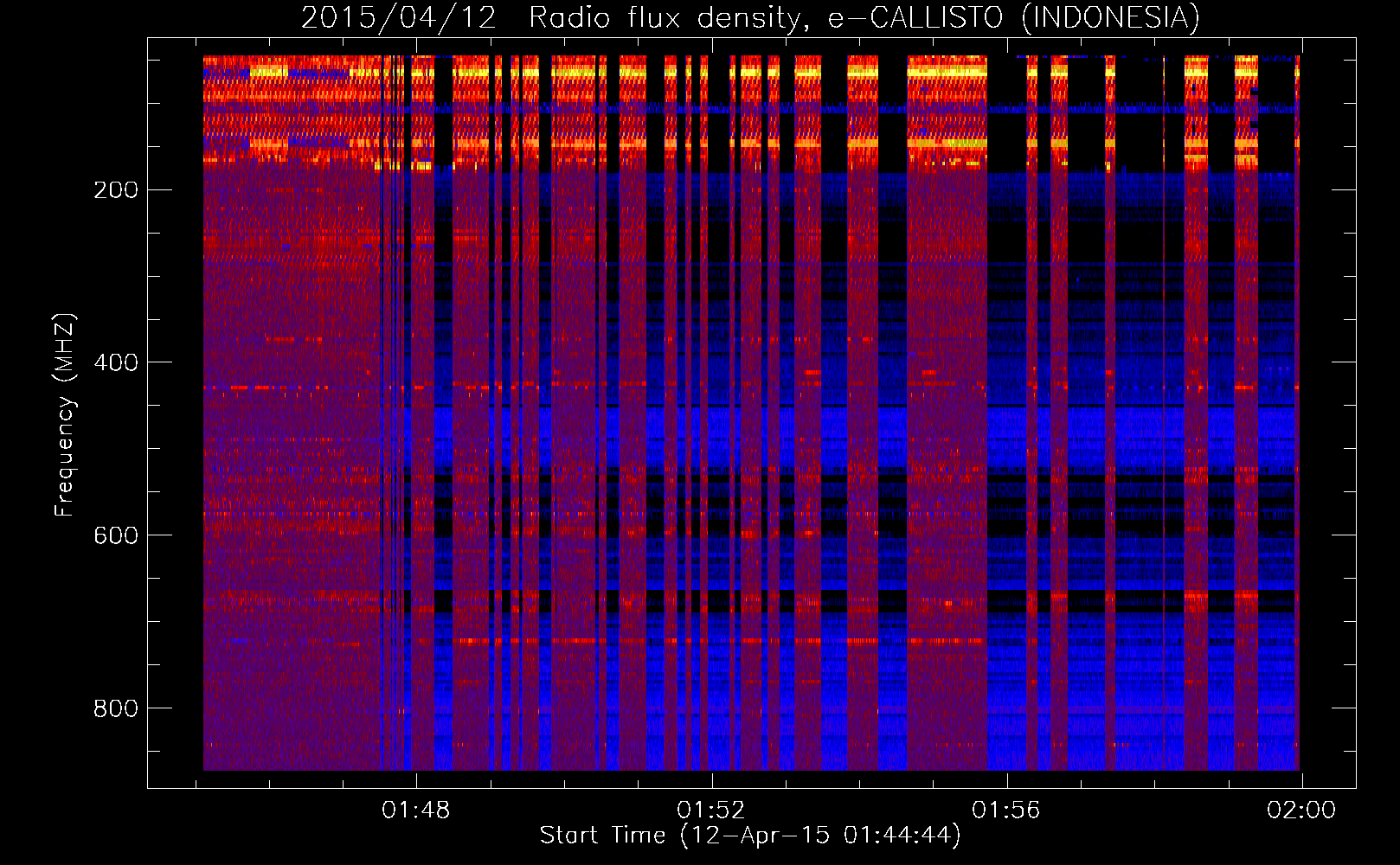Click the 01:56 time tick label
This screenshot has height=865, width=1400.
coord(1006,811)
